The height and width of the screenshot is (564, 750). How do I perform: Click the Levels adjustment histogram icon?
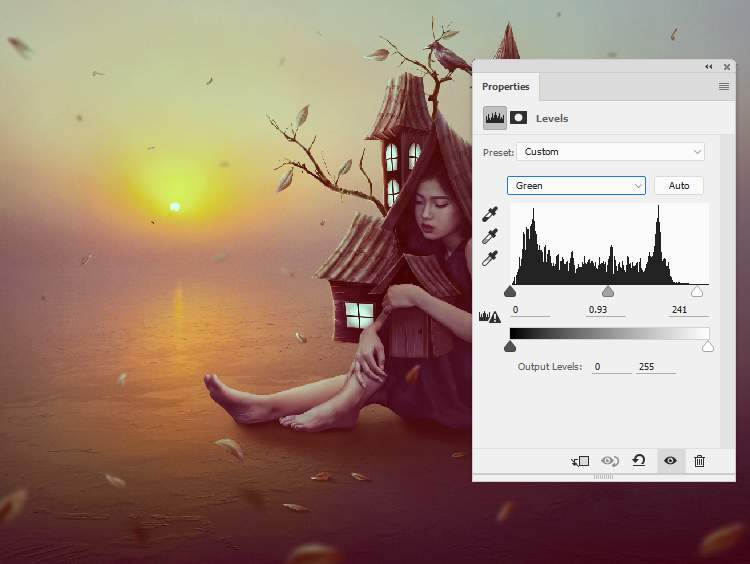tap(494, 118)
